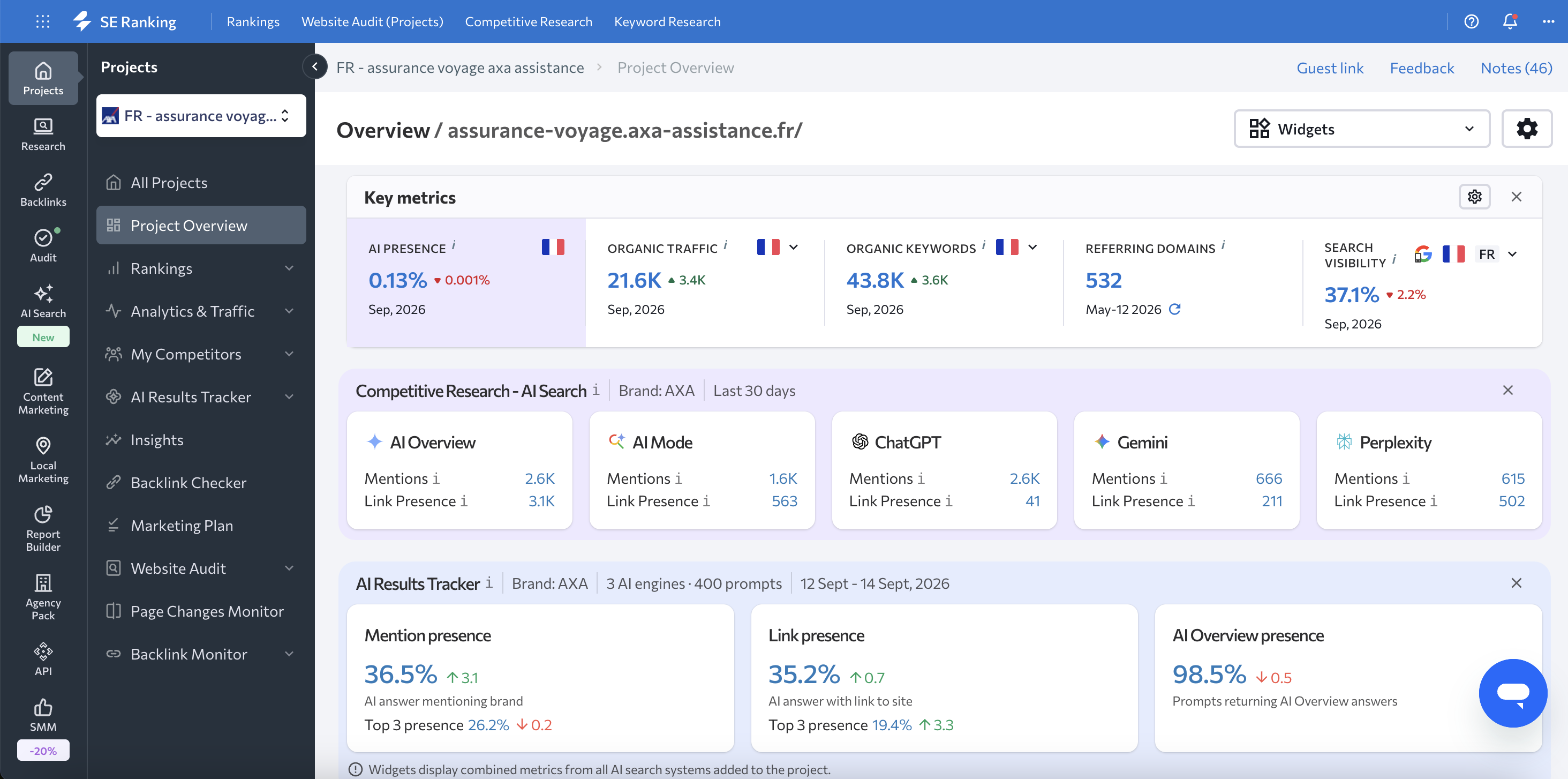Open Organic Keywords country dropdown
Screen dimensions: 1568x779
[1032, 248]
